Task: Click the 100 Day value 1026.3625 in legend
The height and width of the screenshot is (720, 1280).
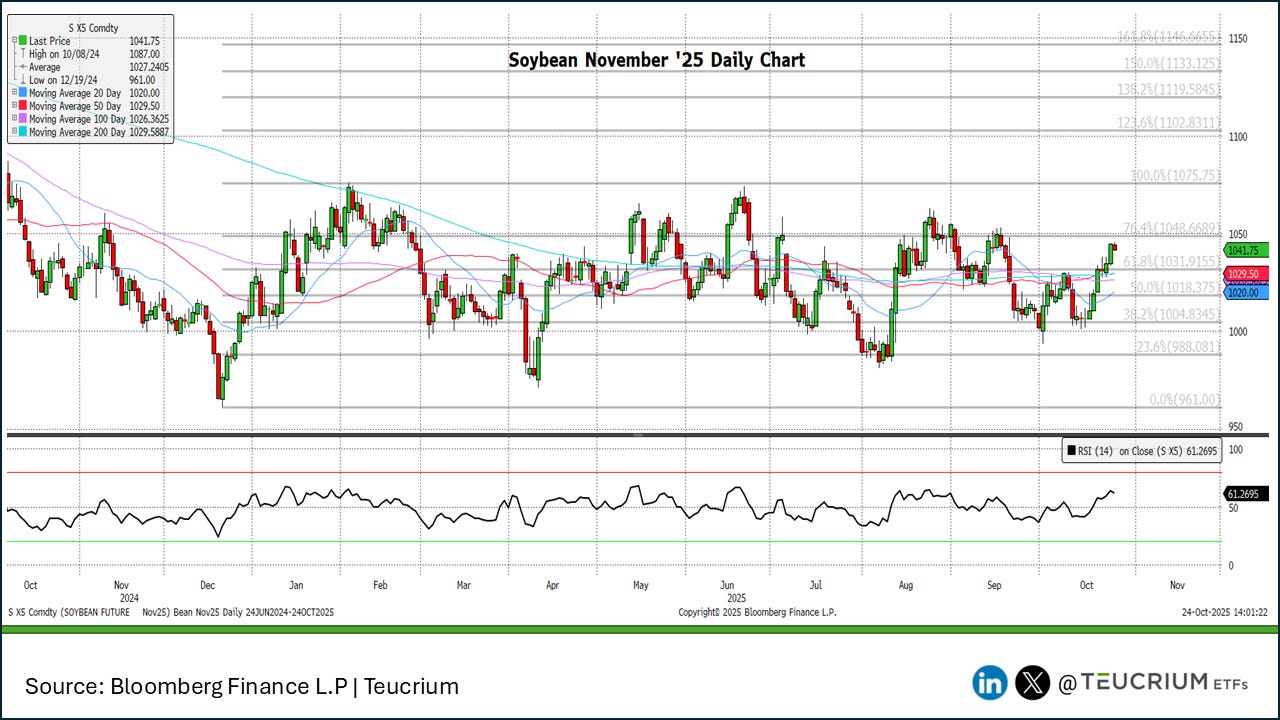Action: coord(149,119)
